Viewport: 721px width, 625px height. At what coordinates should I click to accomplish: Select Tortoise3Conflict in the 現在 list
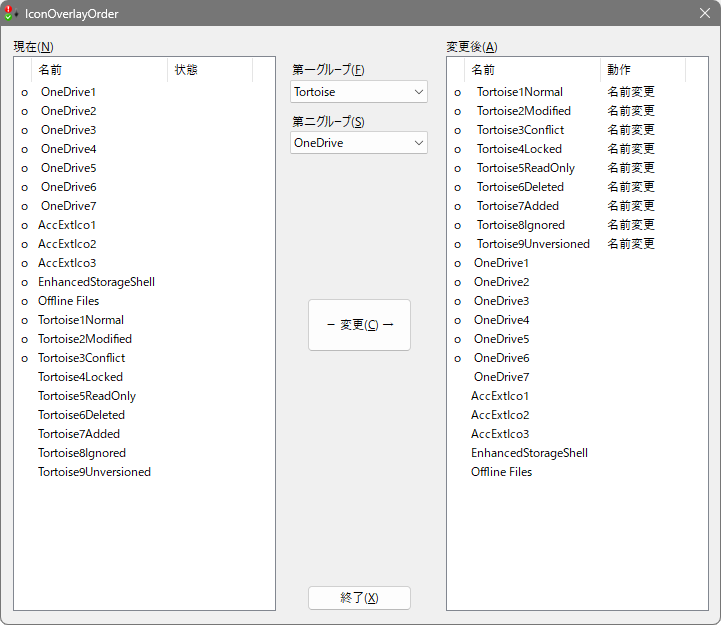(81, 358)
